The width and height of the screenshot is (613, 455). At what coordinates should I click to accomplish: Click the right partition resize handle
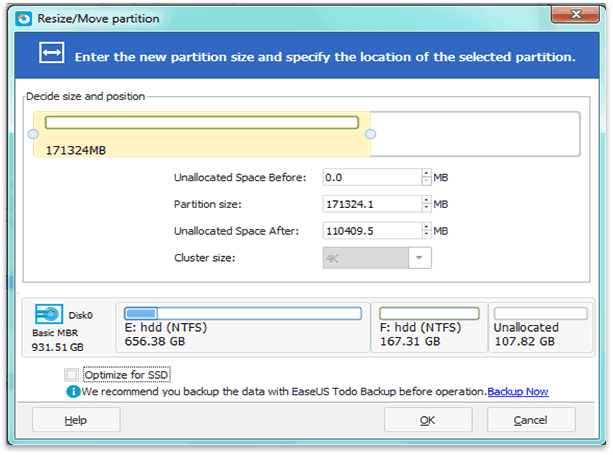coord(370,134)
